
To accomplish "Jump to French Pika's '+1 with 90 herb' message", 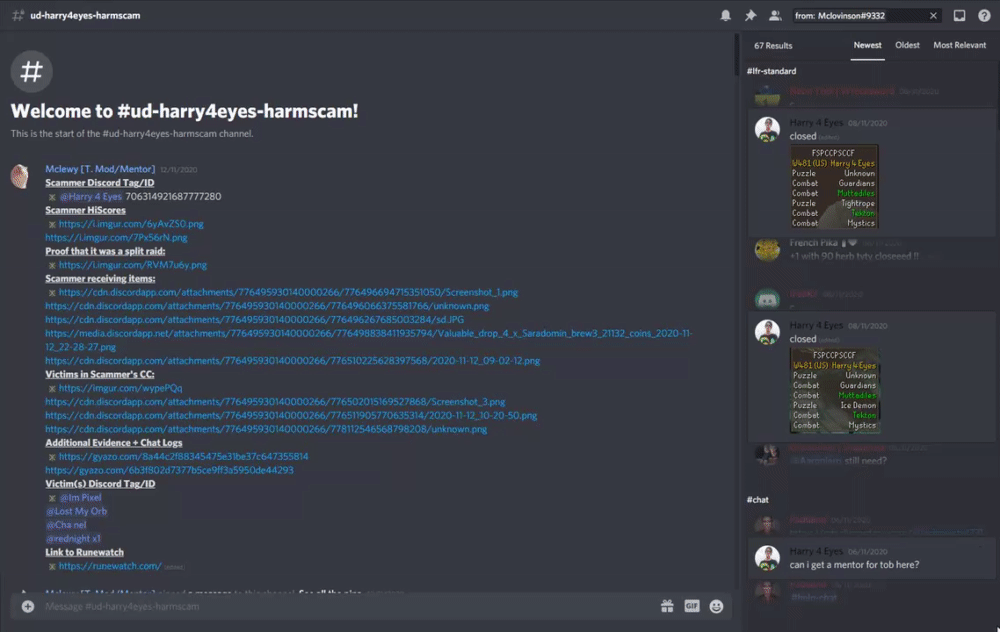I will (x=871, y=249).
